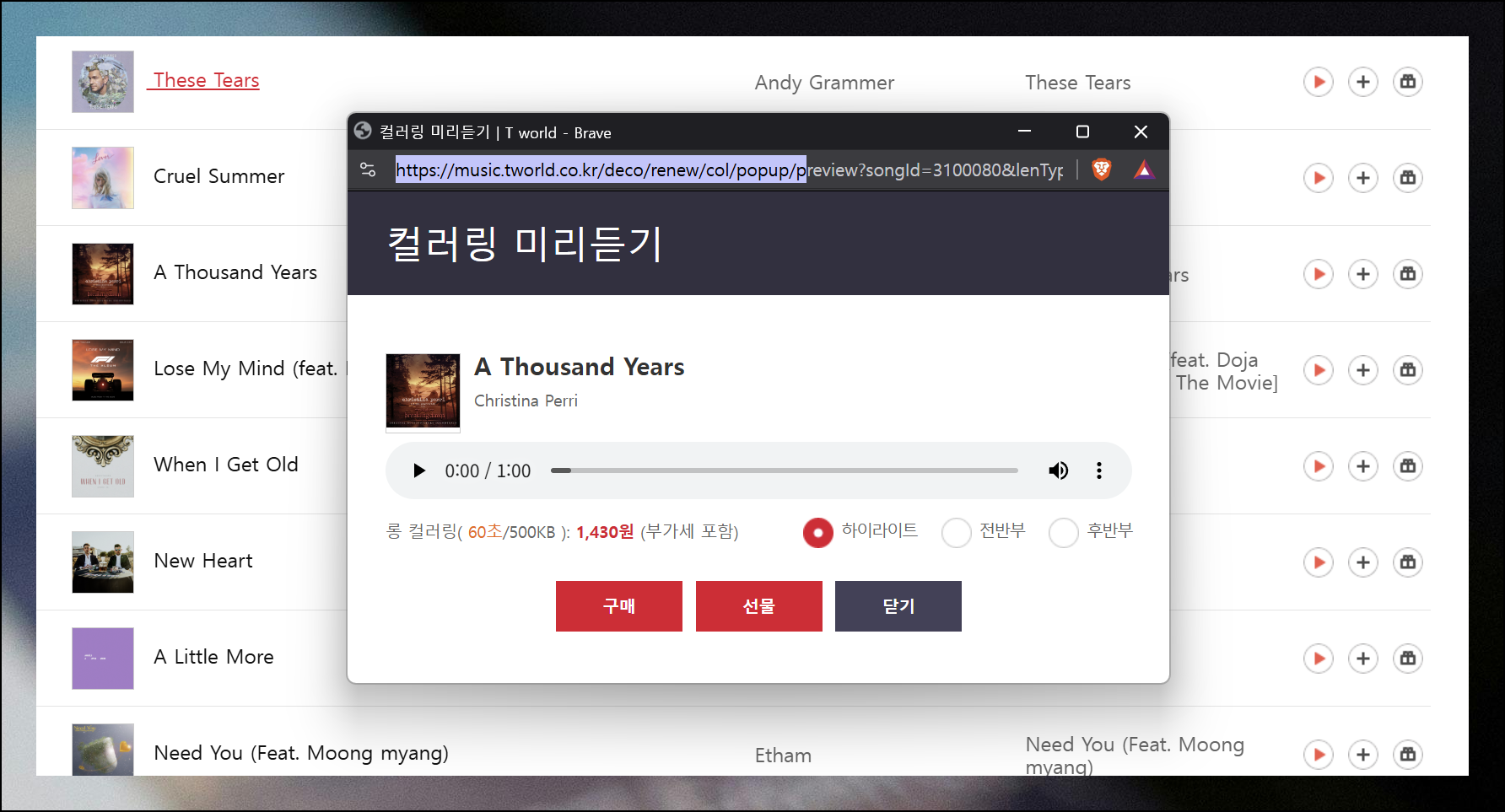Add Need You with plus icon

(x=1363, y=755)
